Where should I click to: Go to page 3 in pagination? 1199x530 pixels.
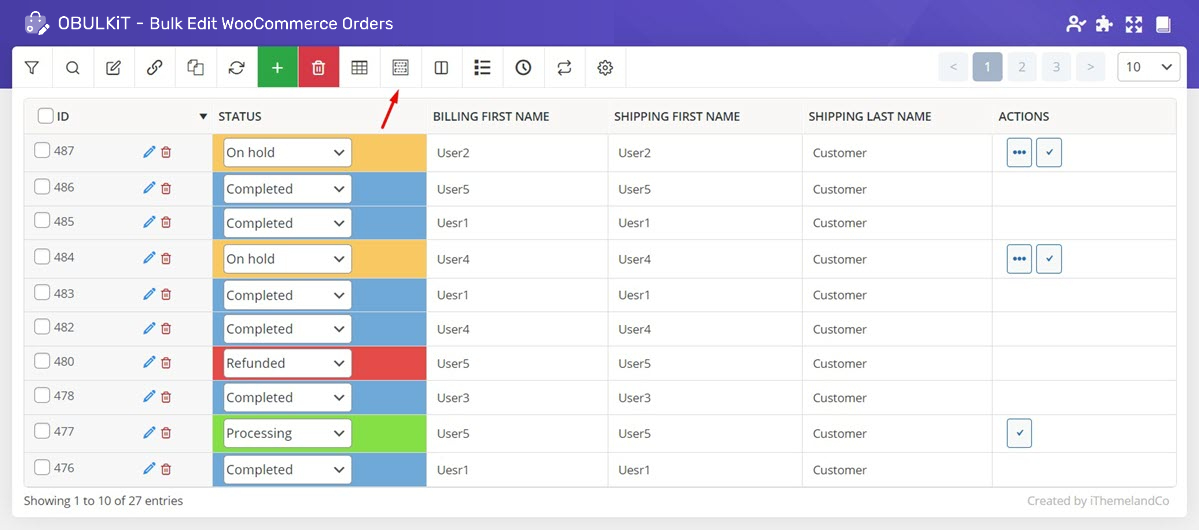pos(1056,67)
